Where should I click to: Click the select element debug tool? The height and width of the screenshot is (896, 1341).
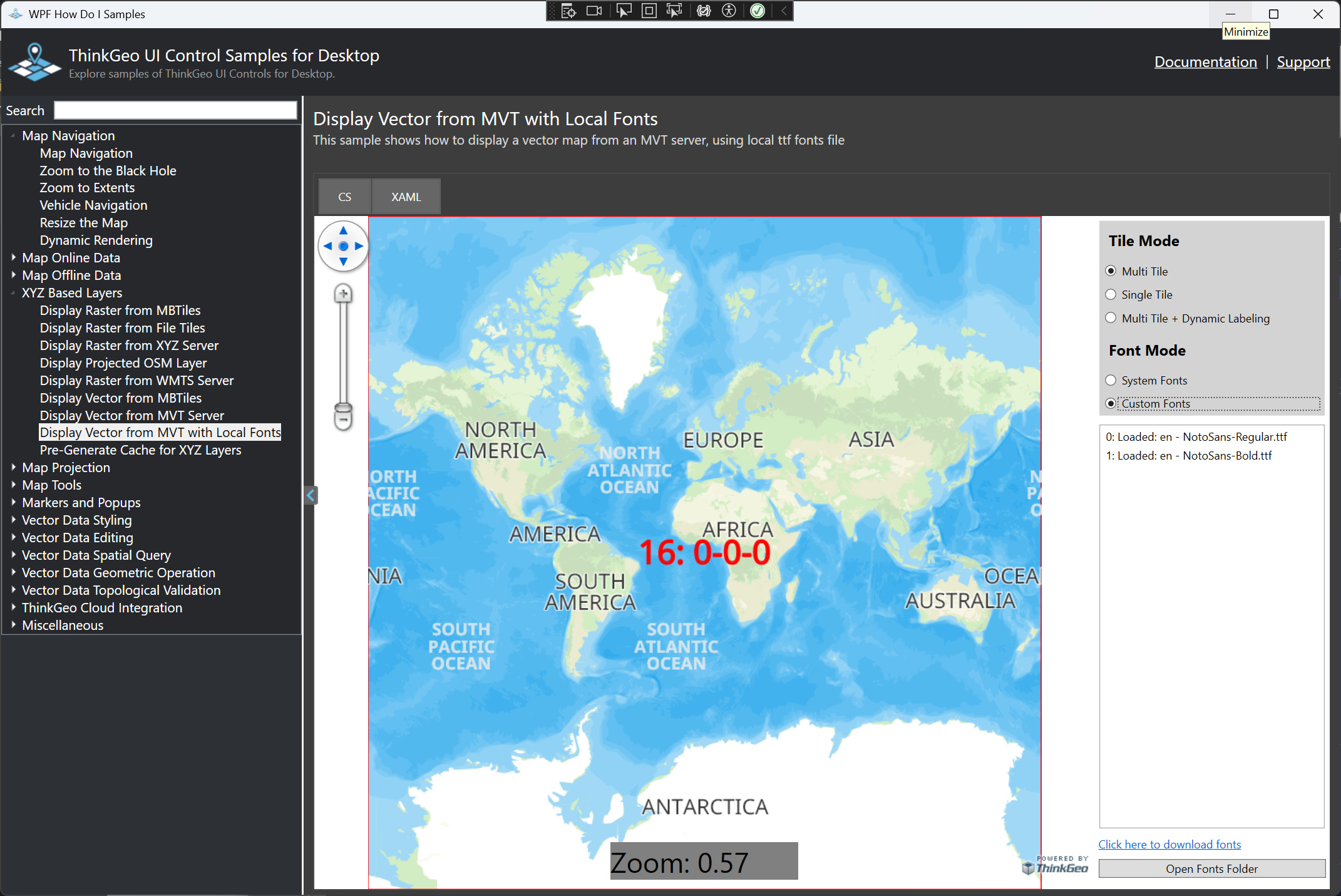pyautogui.click(x=624, y=11)
